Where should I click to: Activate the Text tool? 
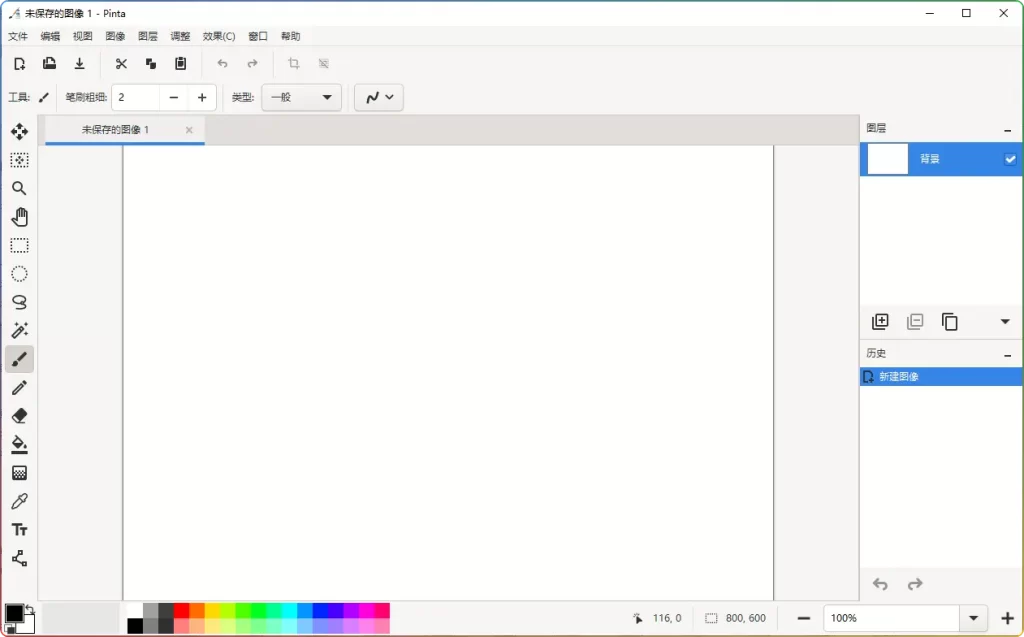click(19, 529)
